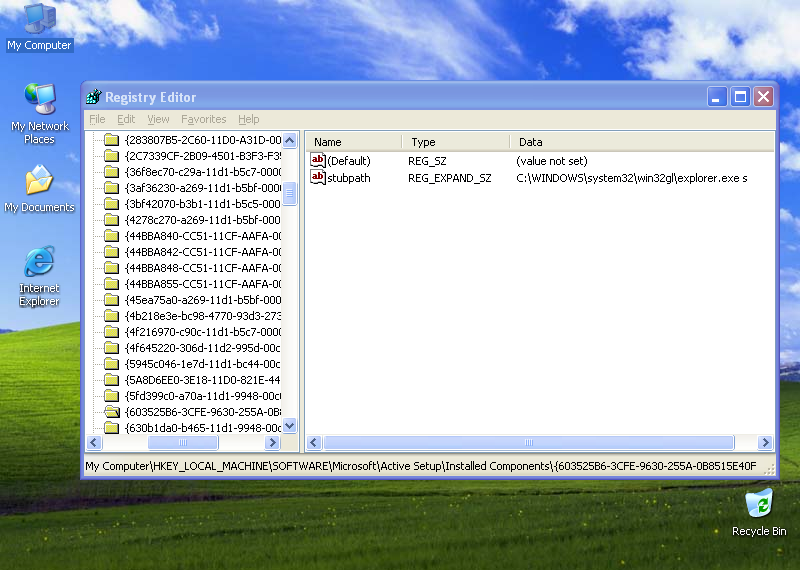
Task: Click the status bar registry path
Action: tap(421, 466)
